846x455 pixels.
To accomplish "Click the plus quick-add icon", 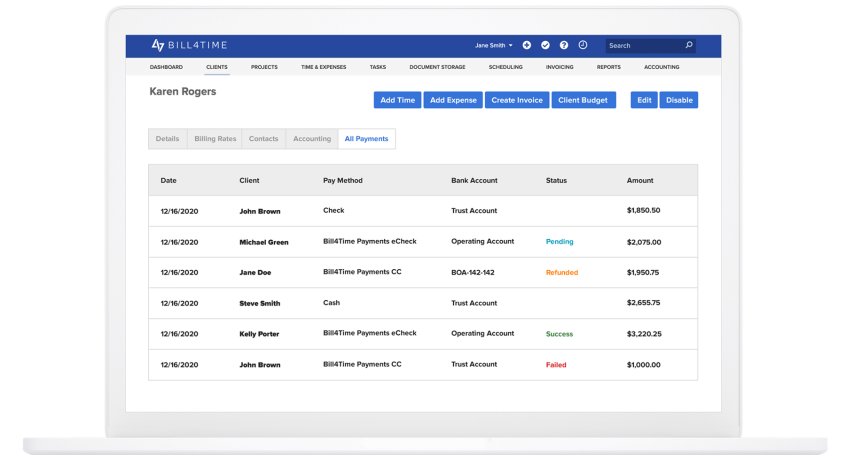I will (x=527, y=45).
